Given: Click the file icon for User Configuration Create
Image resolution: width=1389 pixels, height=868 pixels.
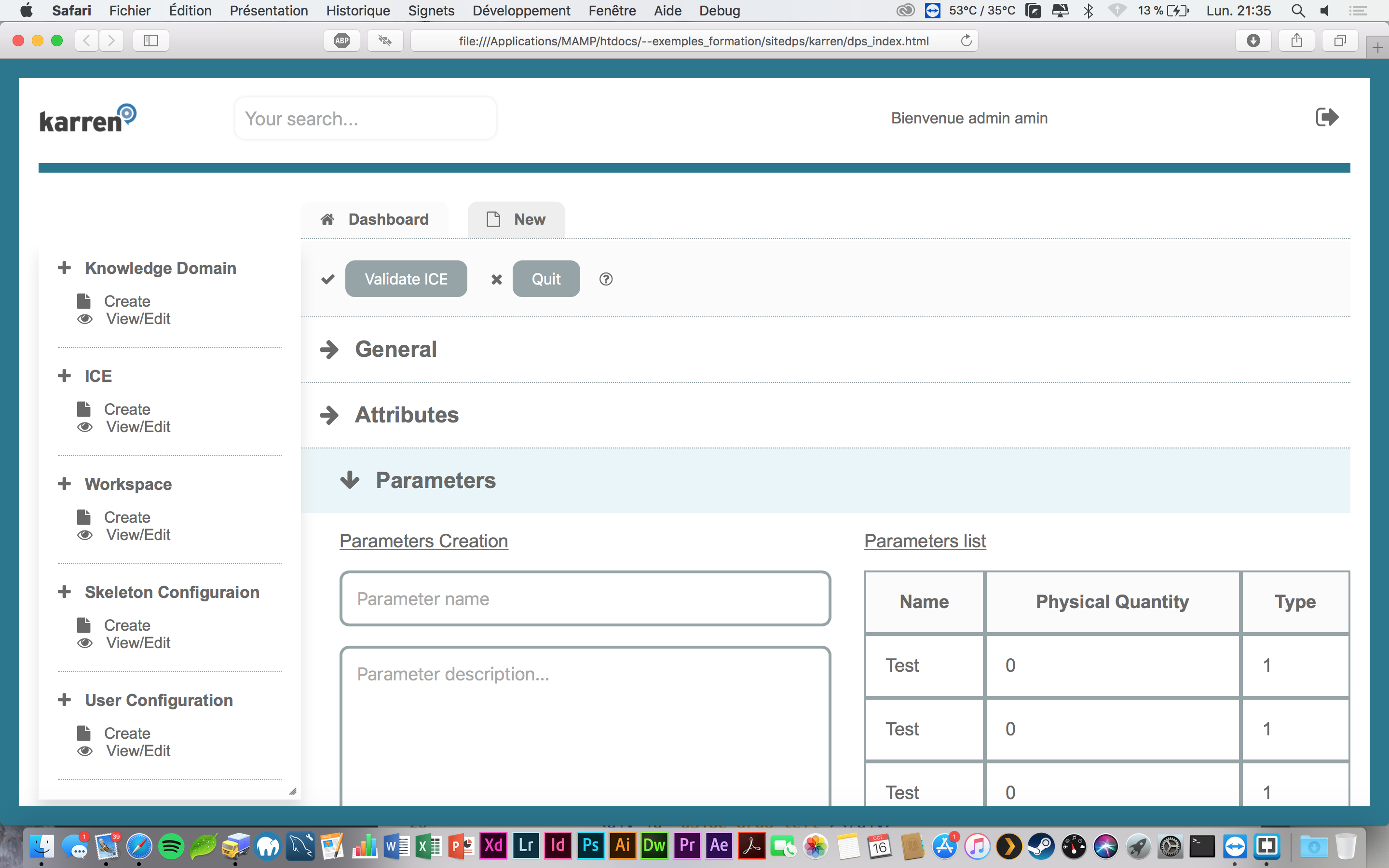Looking at the screenshot, I should 84,733.
